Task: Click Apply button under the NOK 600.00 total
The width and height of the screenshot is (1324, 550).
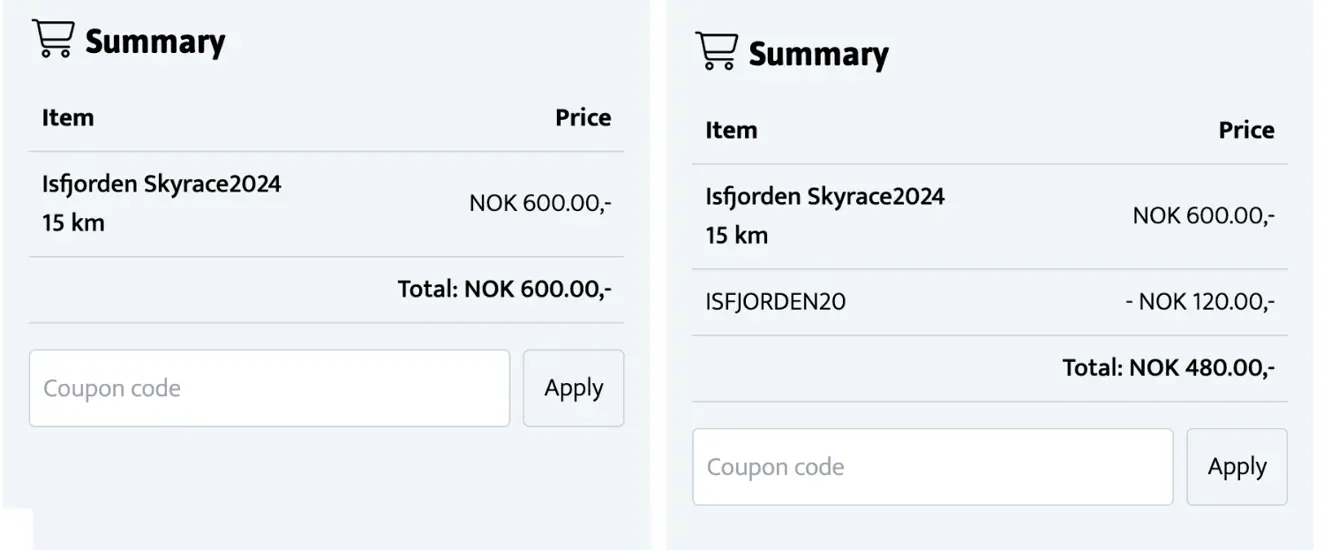Action: pos(573,388)
